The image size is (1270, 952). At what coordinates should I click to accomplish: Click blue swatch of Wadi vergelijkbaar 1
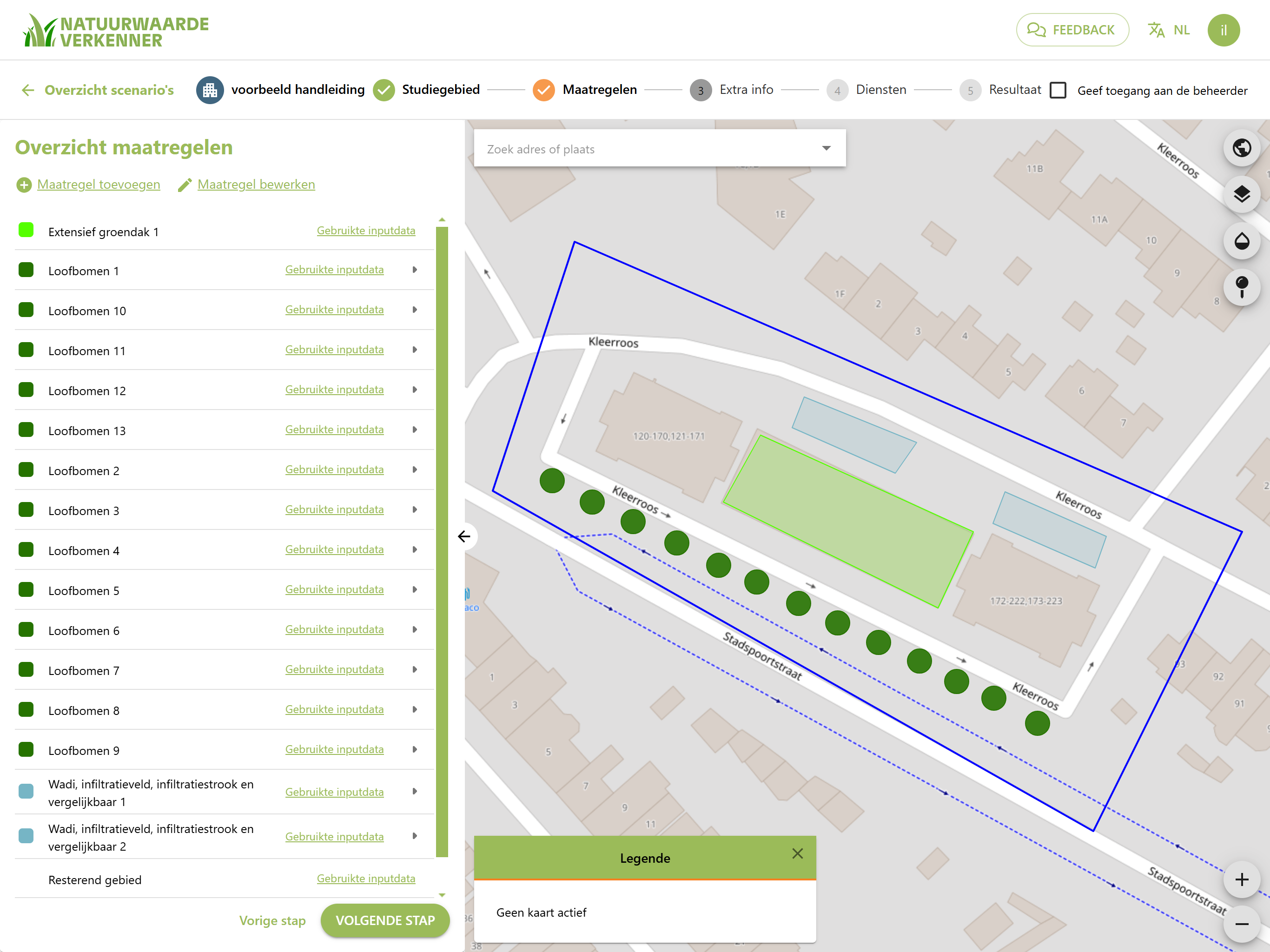click(26, 791)
